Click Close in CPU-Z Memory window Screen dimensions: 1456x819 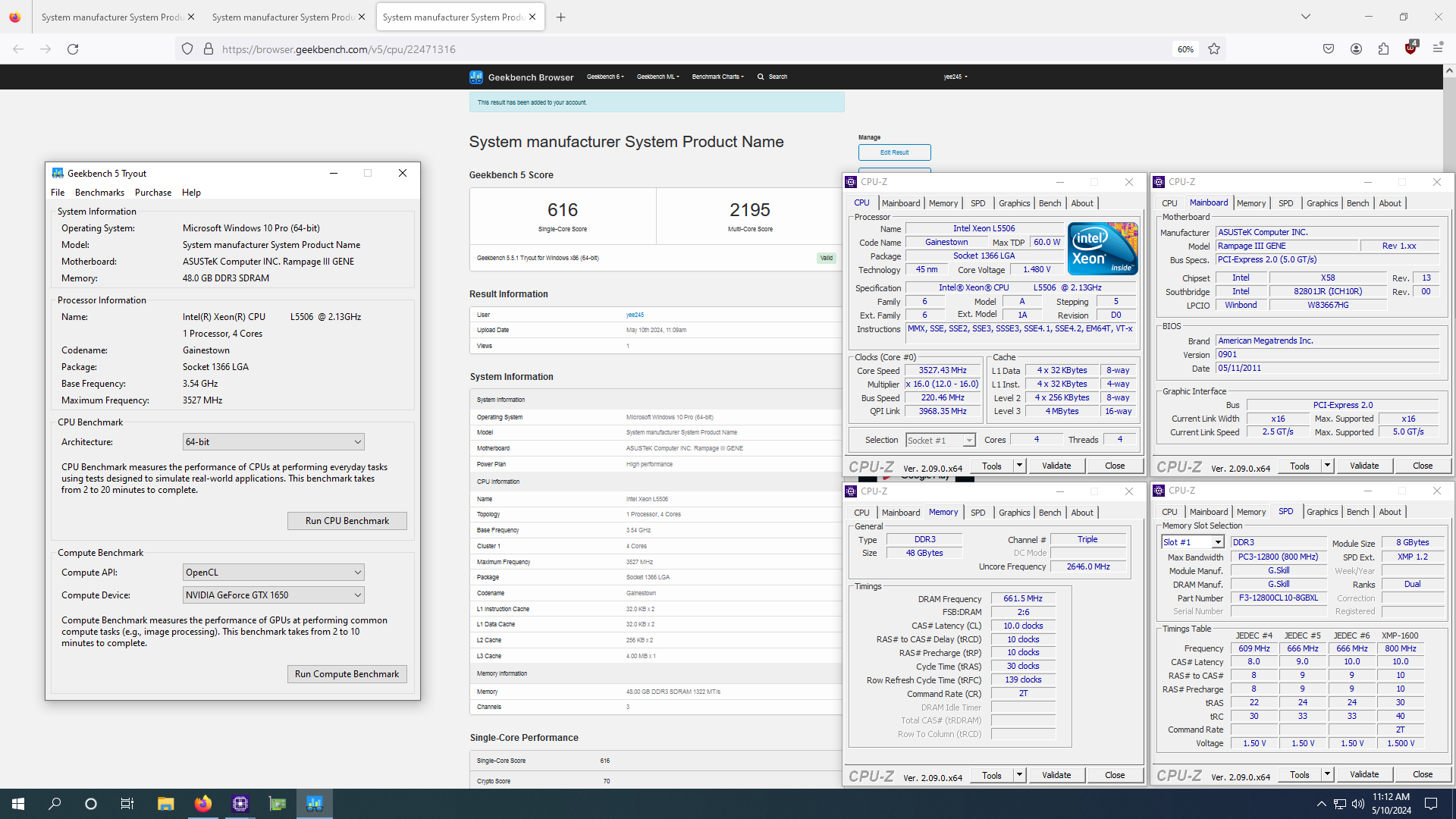click(1115, 775)
